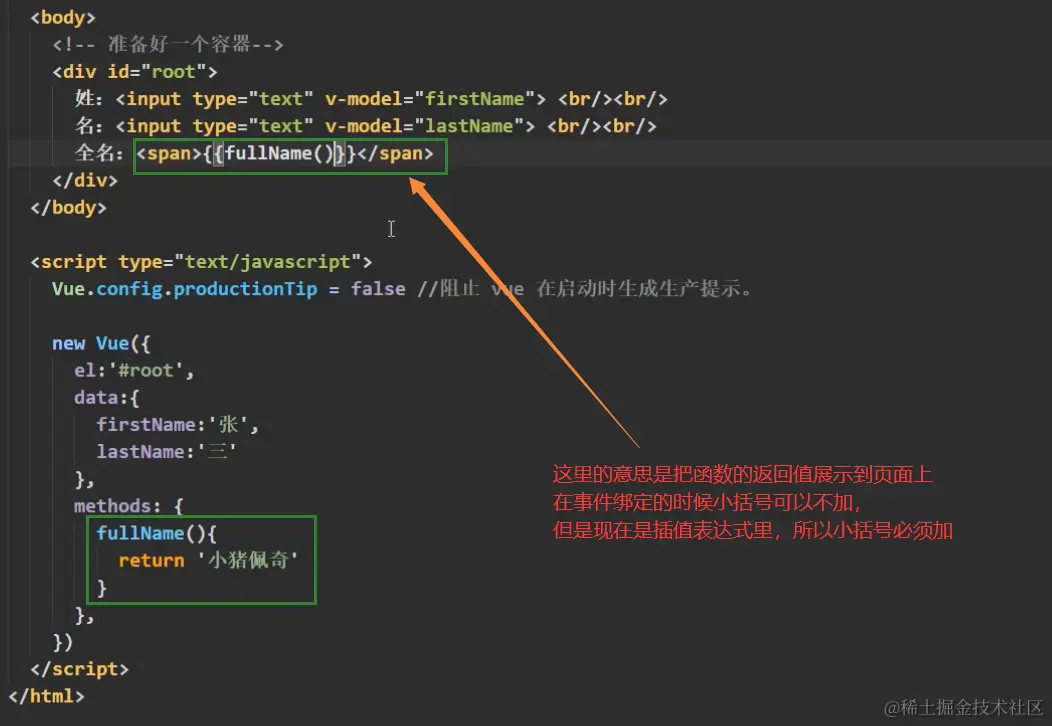This screenshot has height=726, width=1052.
Task: Click the closing </span> tag
Action: coord(395,153)
